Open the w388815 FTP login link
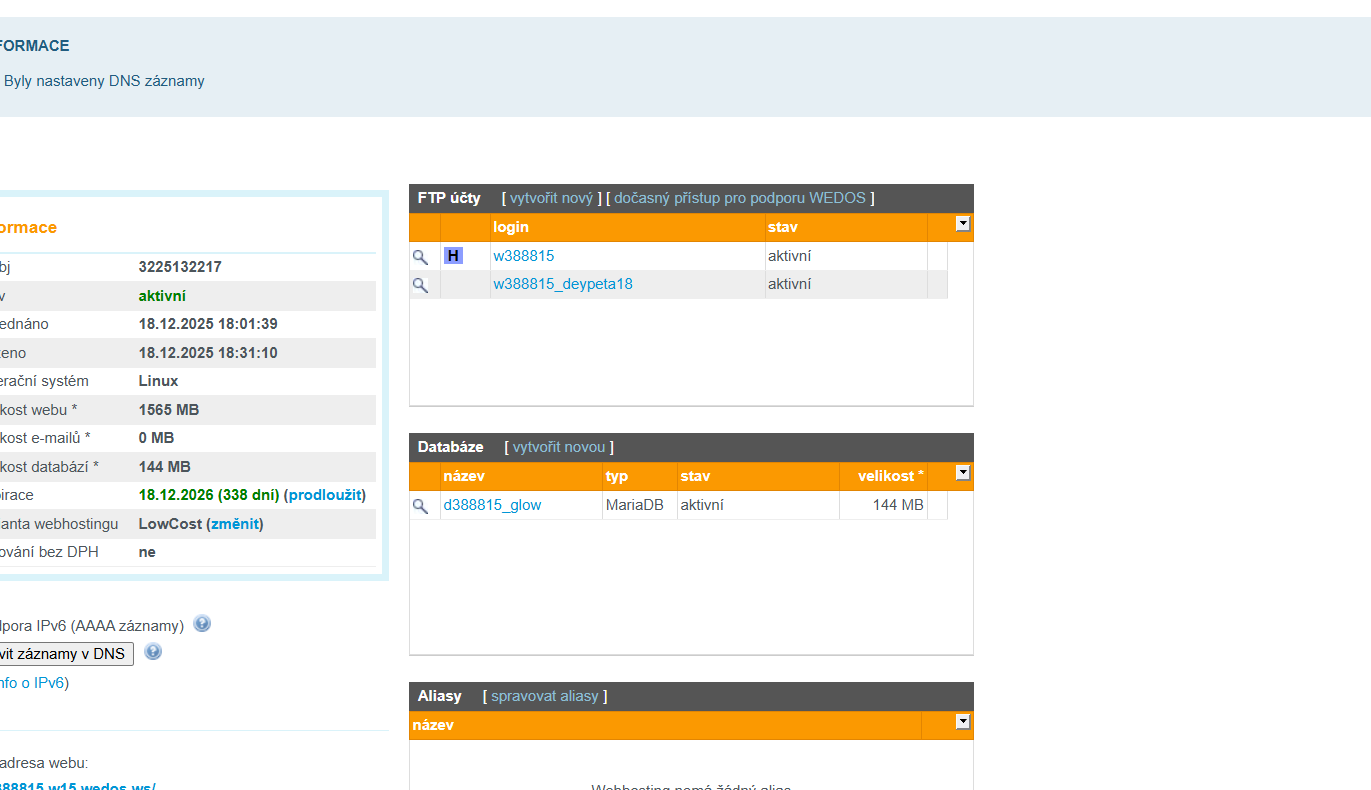This screenshot has height=790, width=1371. [x=523, y=256]
